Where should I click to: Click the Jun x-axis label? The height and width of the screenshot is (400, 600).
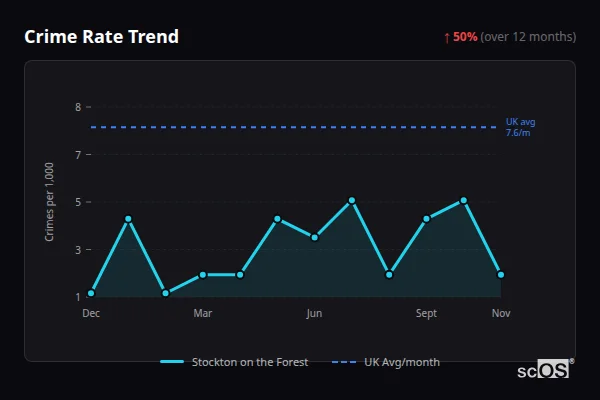click(315, 313)
